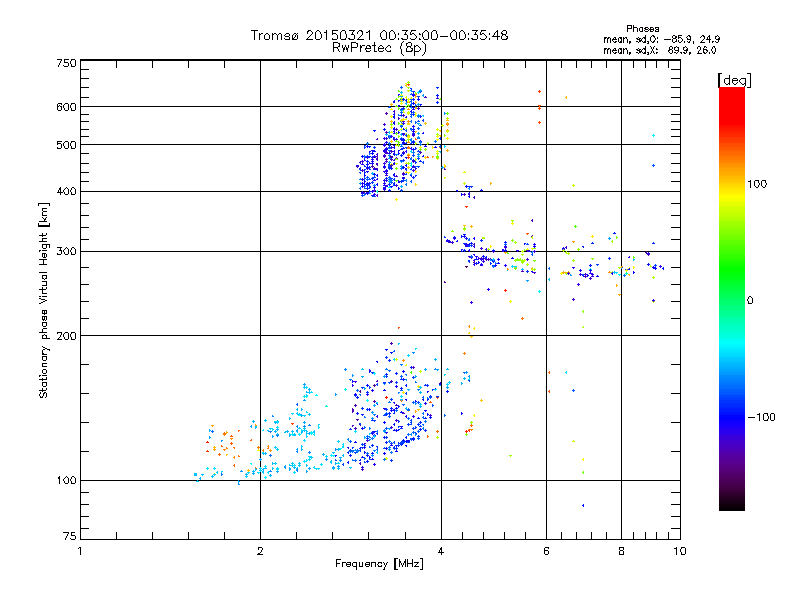Click the '[deg]' colorbar unit label
800x600 pixels.
[734, 80]
